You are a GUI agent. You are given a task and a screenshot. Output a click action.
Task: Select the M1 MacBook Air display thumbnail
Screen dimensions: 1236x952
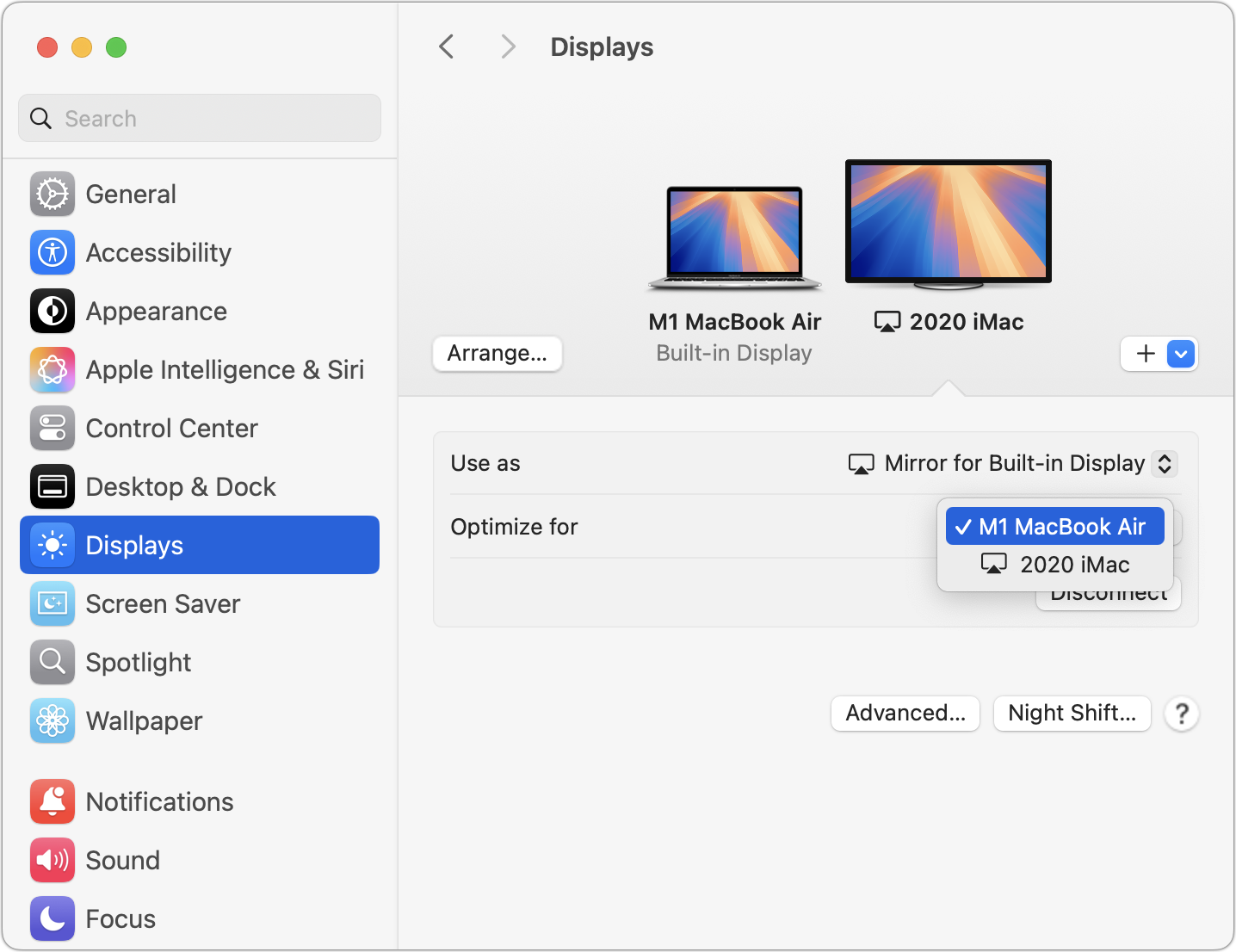[735, 238]
